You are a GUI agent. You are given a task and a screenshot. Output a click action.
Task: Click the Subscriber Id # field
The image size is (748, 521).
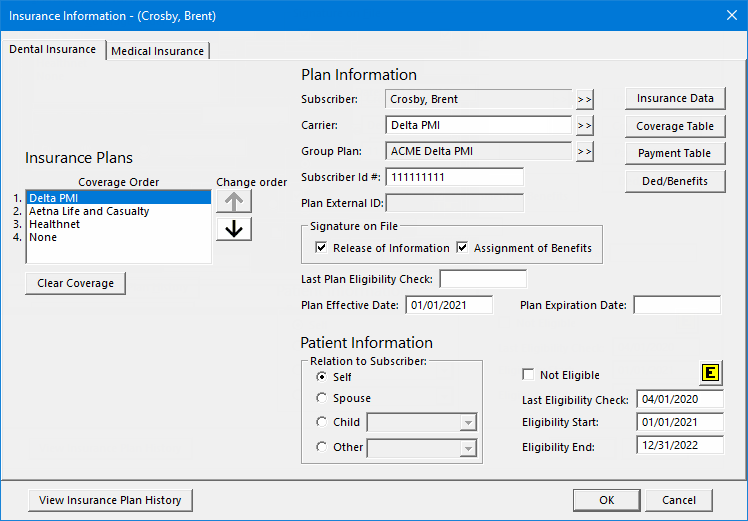click(x=454, y=177)
